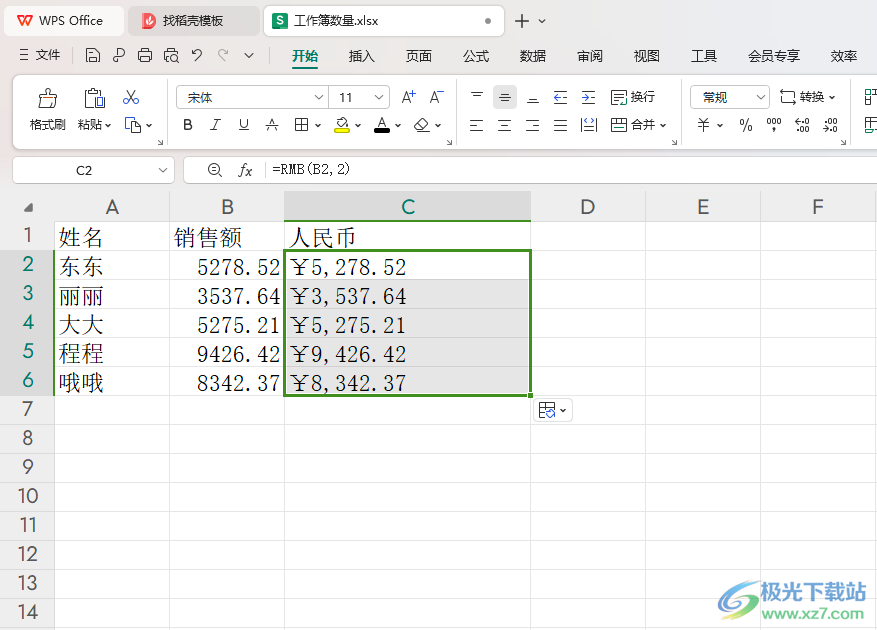This screenshot has width=877, height=630.
Task: Center text horizontally
Action: 504,125
